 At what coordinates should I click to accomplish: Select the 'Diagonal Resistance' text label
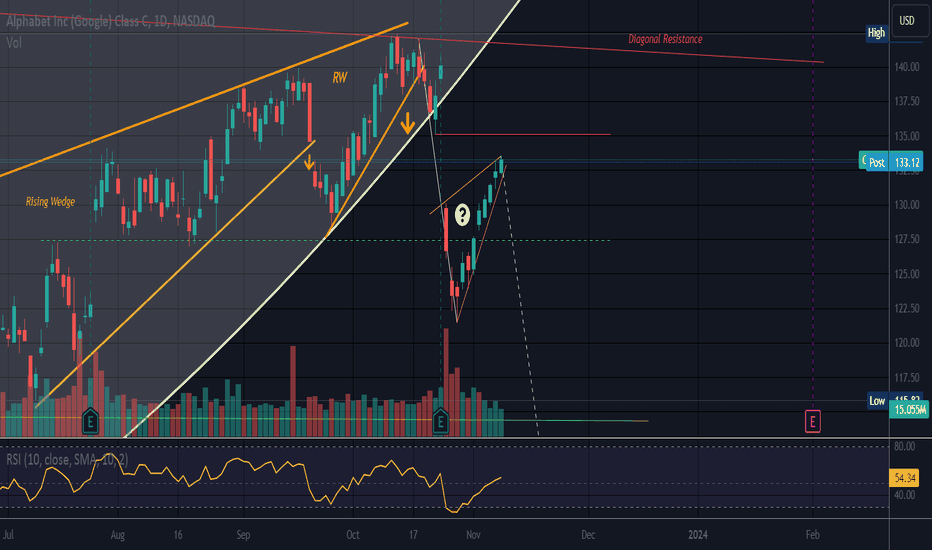(x=665, y=39)
